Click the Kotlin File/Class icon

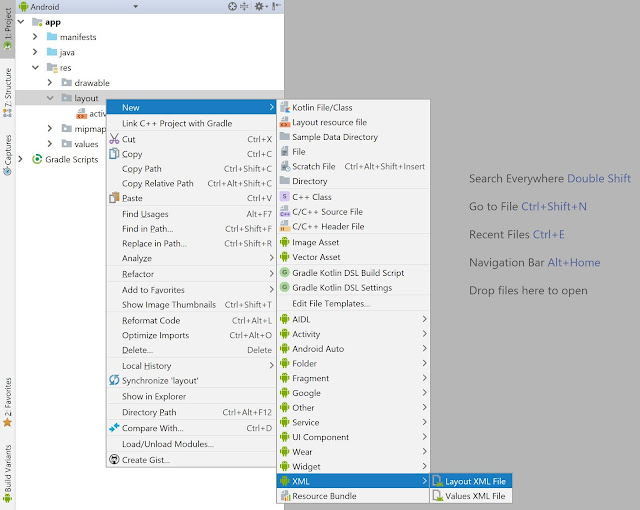click(x=285, y=107)
